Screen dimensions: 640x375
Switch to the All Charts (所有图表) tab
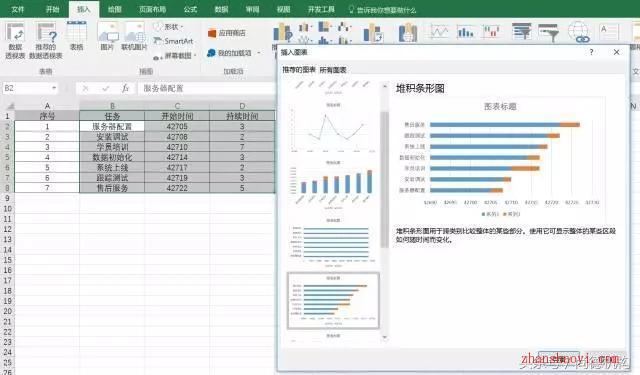point(333,70)
